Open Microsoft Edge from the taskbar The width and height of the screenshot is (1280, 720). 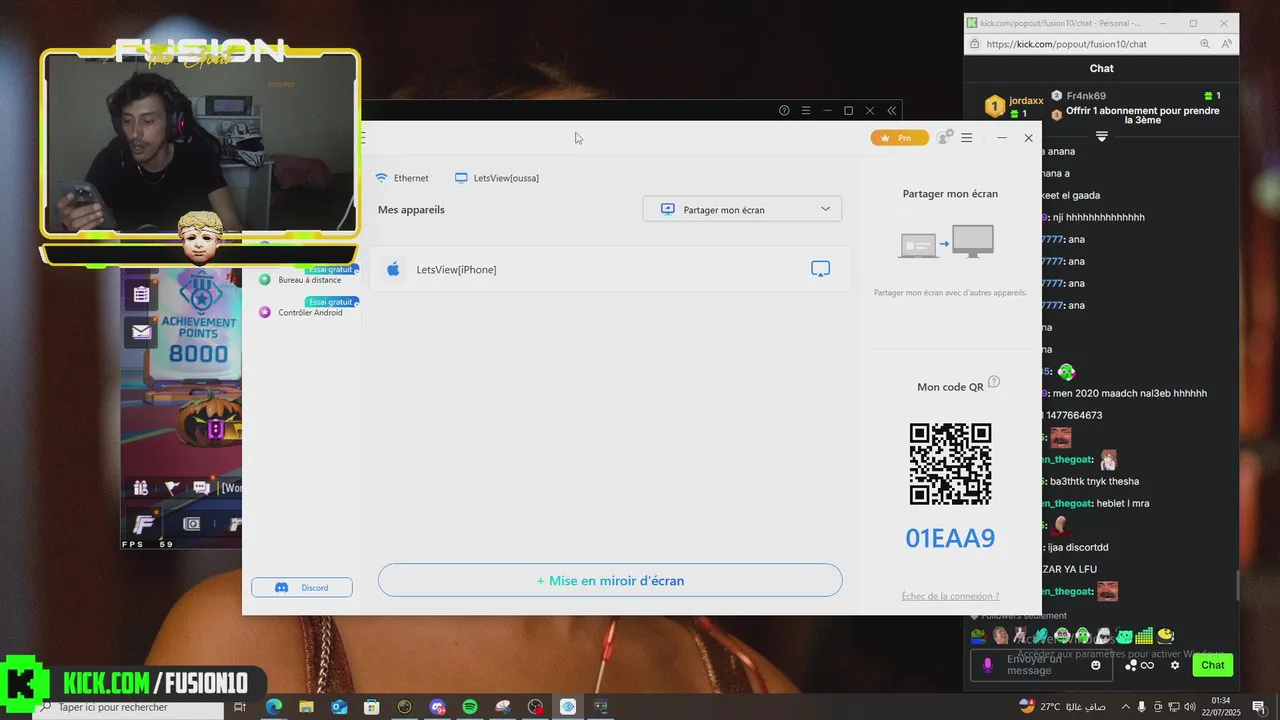273,707
